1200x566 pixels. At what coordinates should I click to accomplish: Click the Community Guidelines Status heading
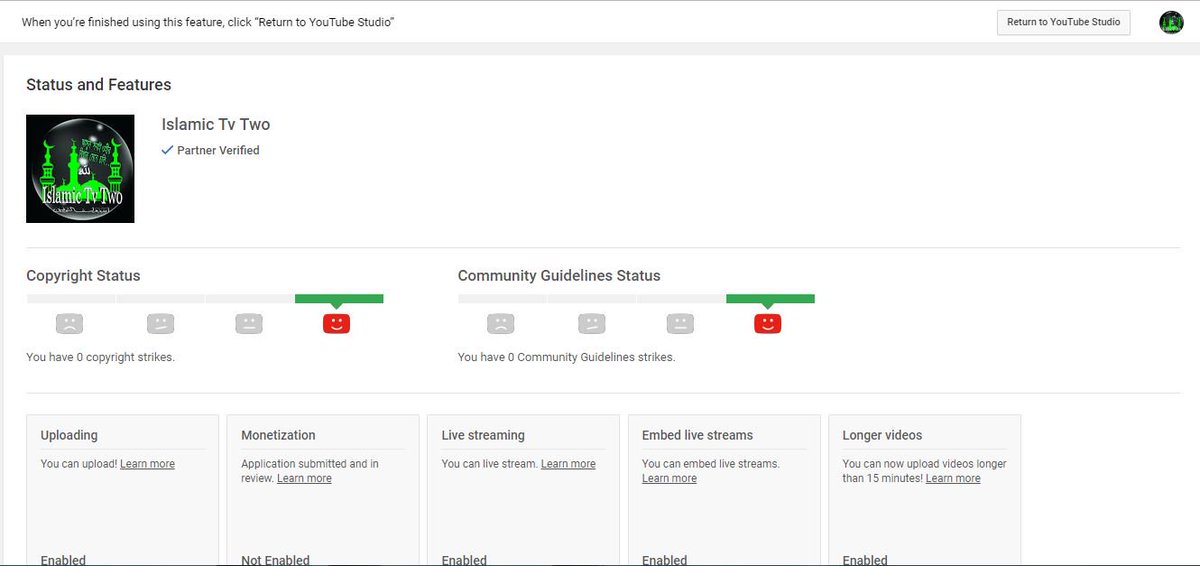(559, 275)
